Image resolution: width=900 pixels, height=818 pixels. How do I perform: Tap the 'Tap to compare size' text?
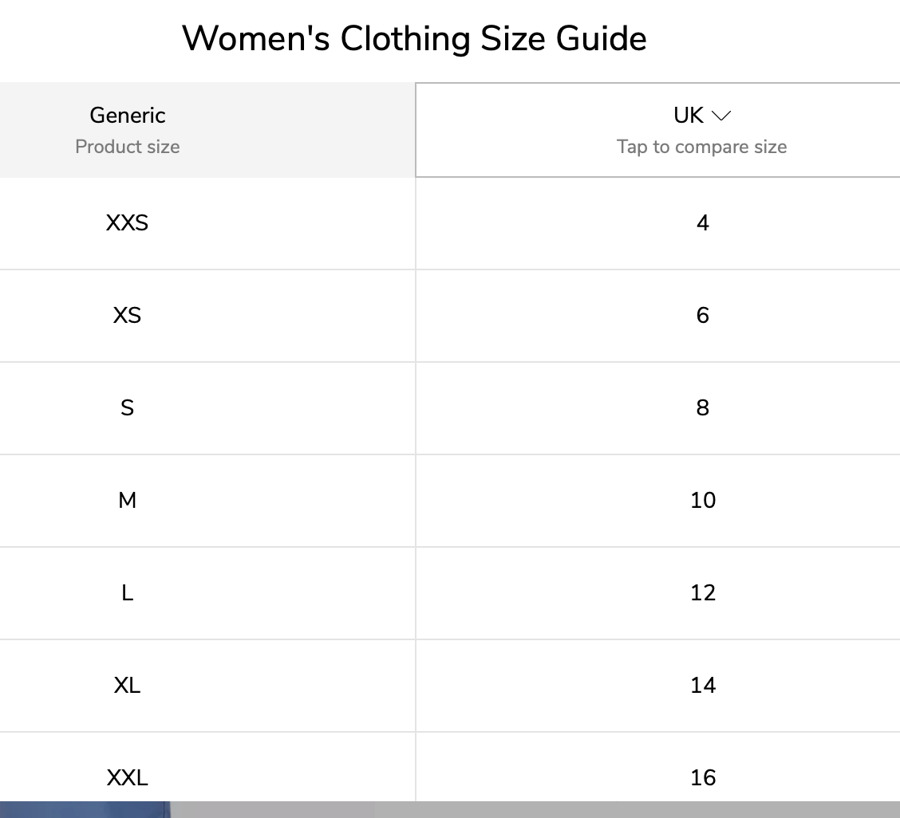(702, 147)
